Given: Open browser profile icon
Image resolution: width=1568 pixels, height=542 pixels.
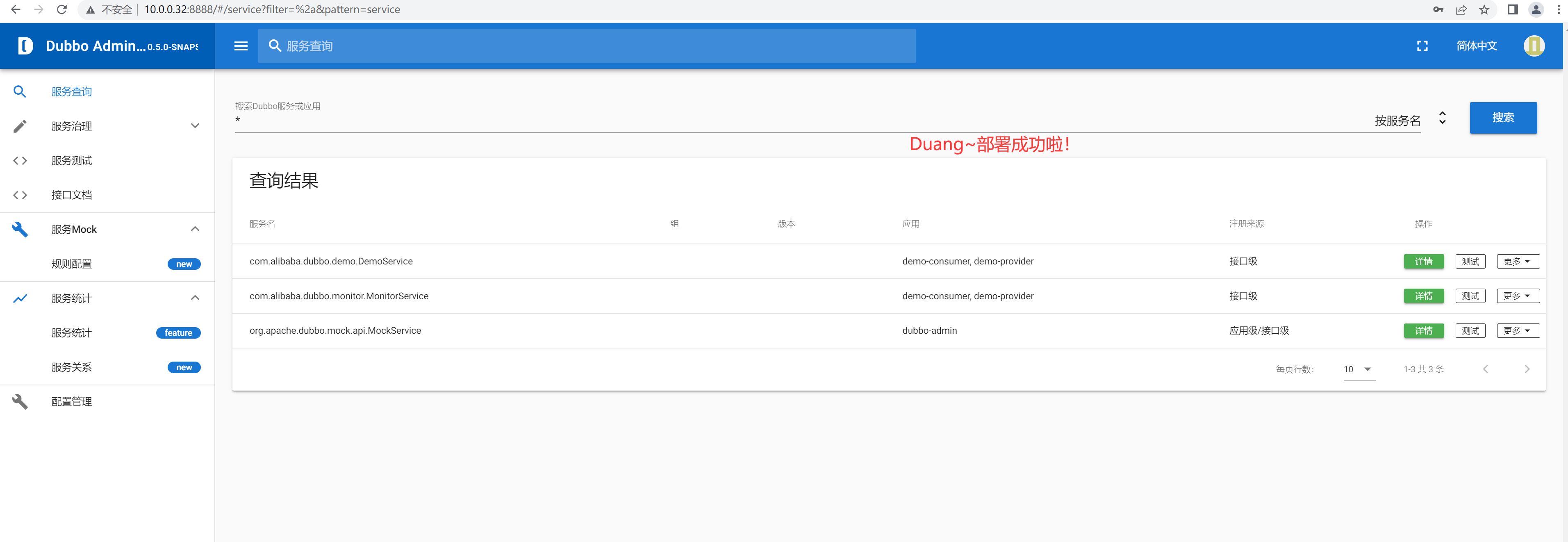Looking at the screenshot, I should click(1536, 10).
